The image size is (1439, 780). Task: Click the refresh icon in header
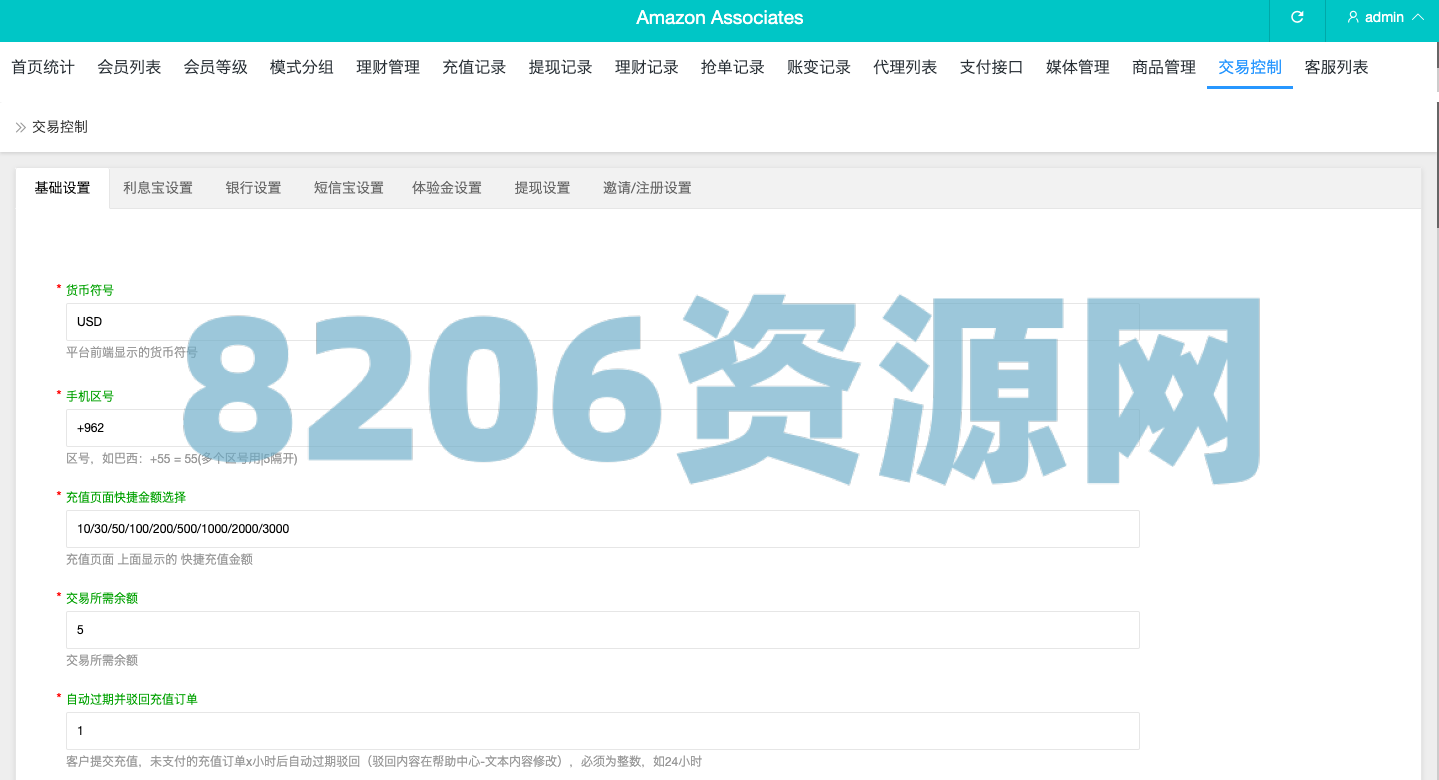point(1297,17)
